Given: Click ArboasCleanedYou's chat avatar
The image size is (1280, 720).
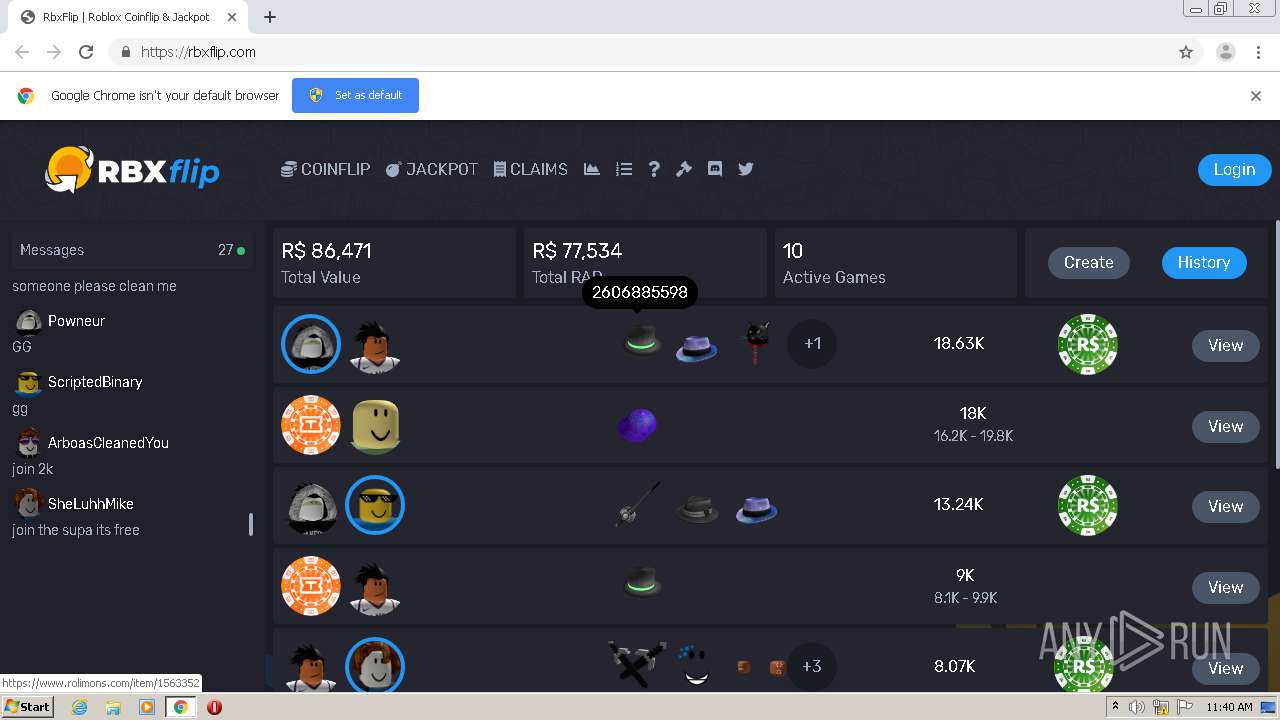Looking at the screenshot, I should (x=29, y=443).
